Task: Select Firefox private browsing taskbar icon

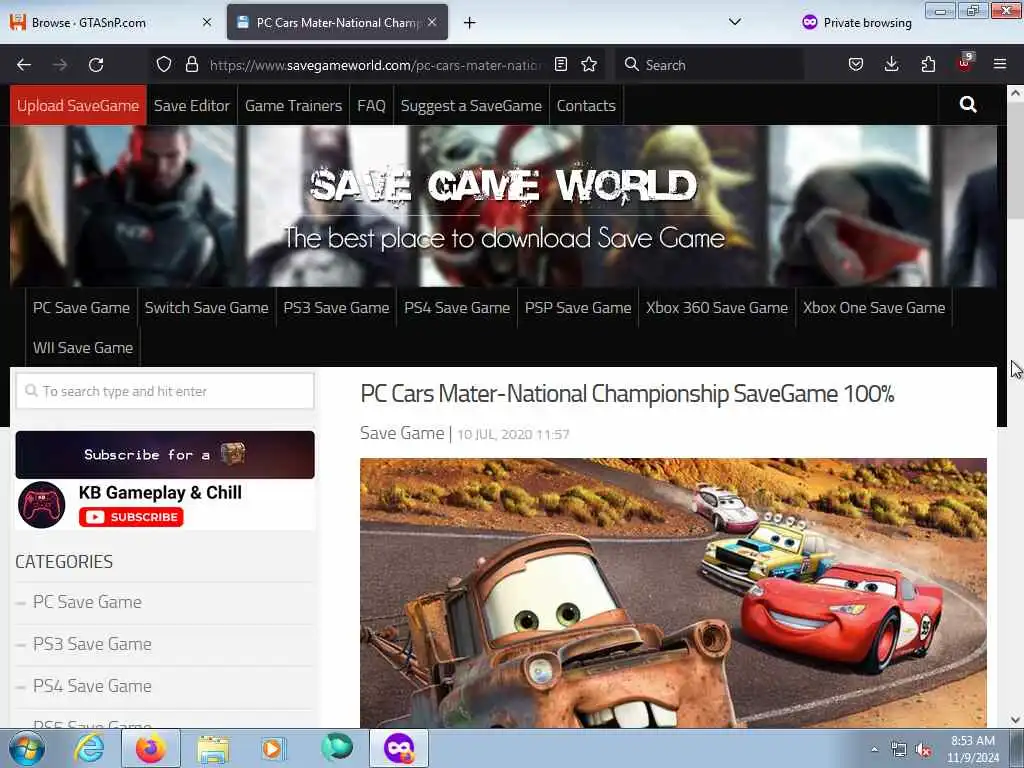Action: (x=399, y=748)
